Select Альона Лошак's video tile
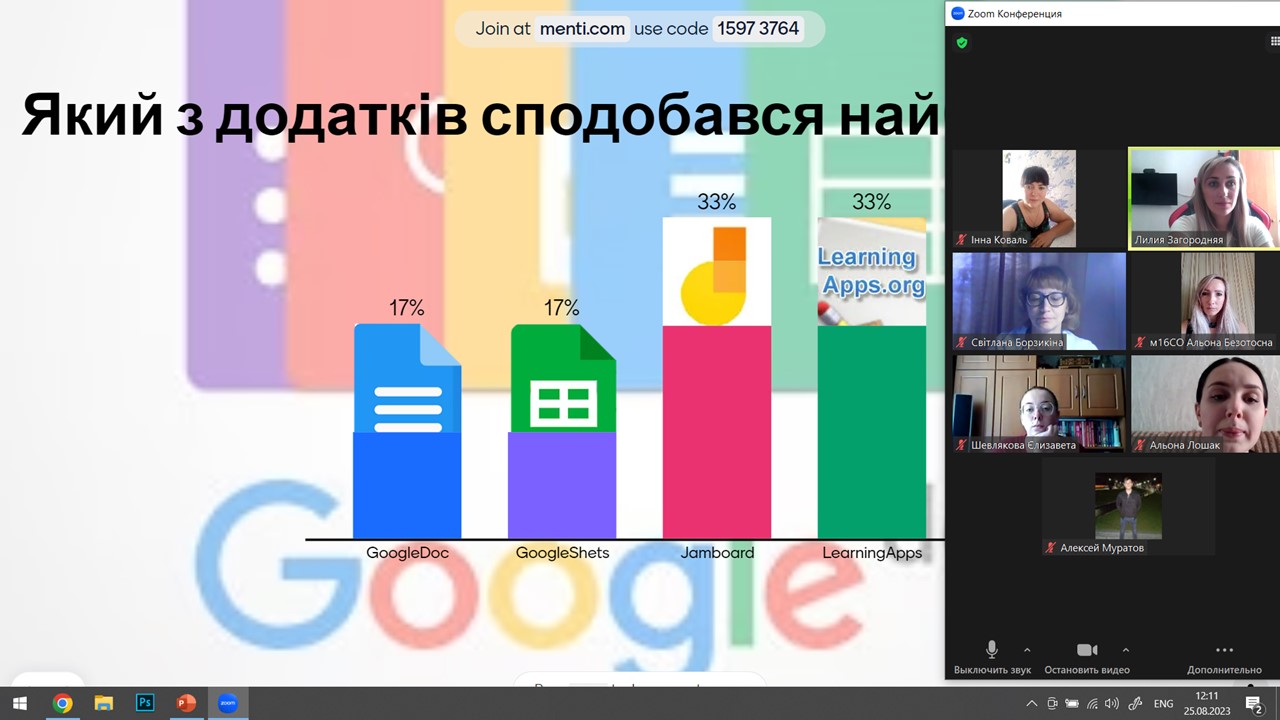 pyautogui.click(x=1205, y=403)
